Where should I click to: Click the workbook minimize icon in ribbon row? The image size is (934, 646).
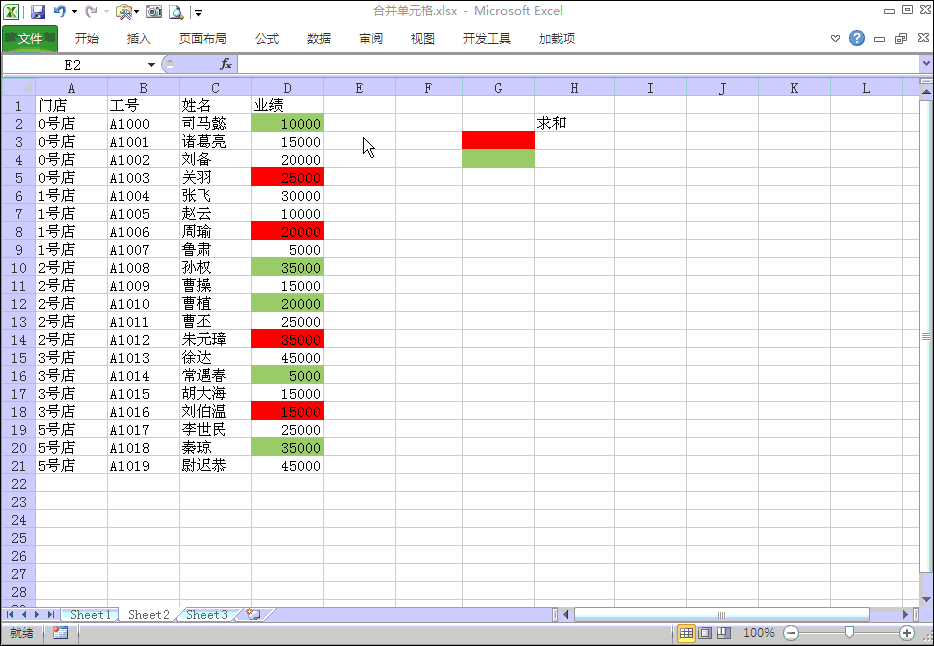coord(879,39)
